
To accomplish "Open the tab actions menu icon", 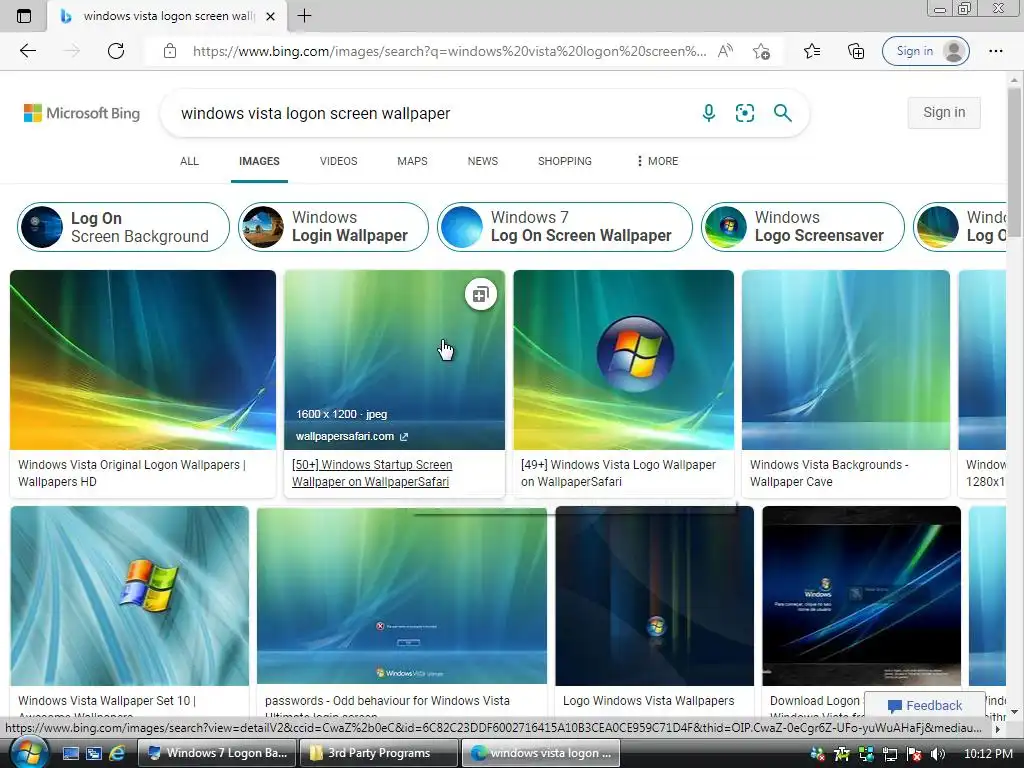I will [24, 16].
